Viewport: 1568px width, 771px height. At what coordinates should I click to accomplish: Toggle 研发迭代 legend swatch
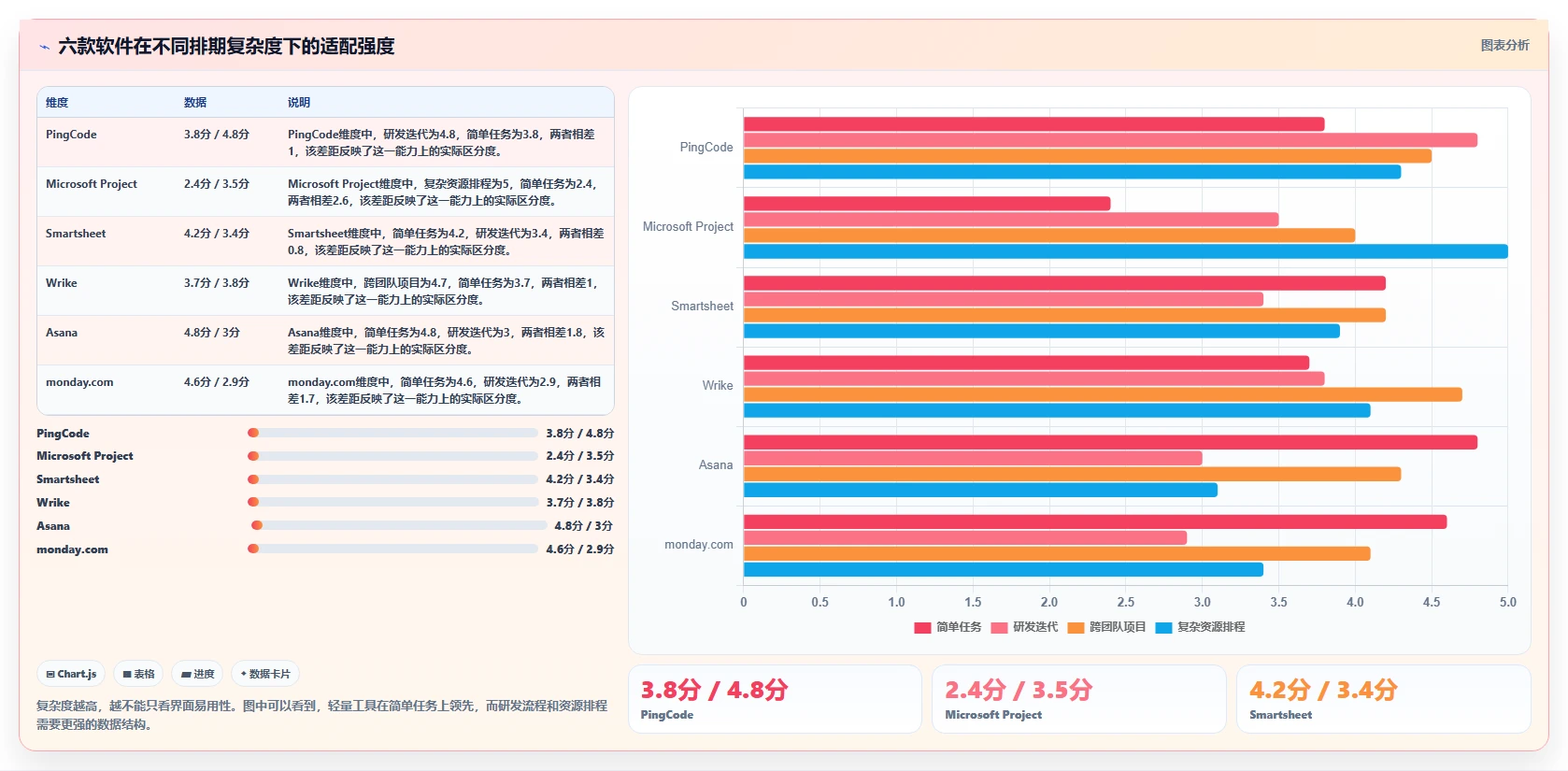[1000, 627]
